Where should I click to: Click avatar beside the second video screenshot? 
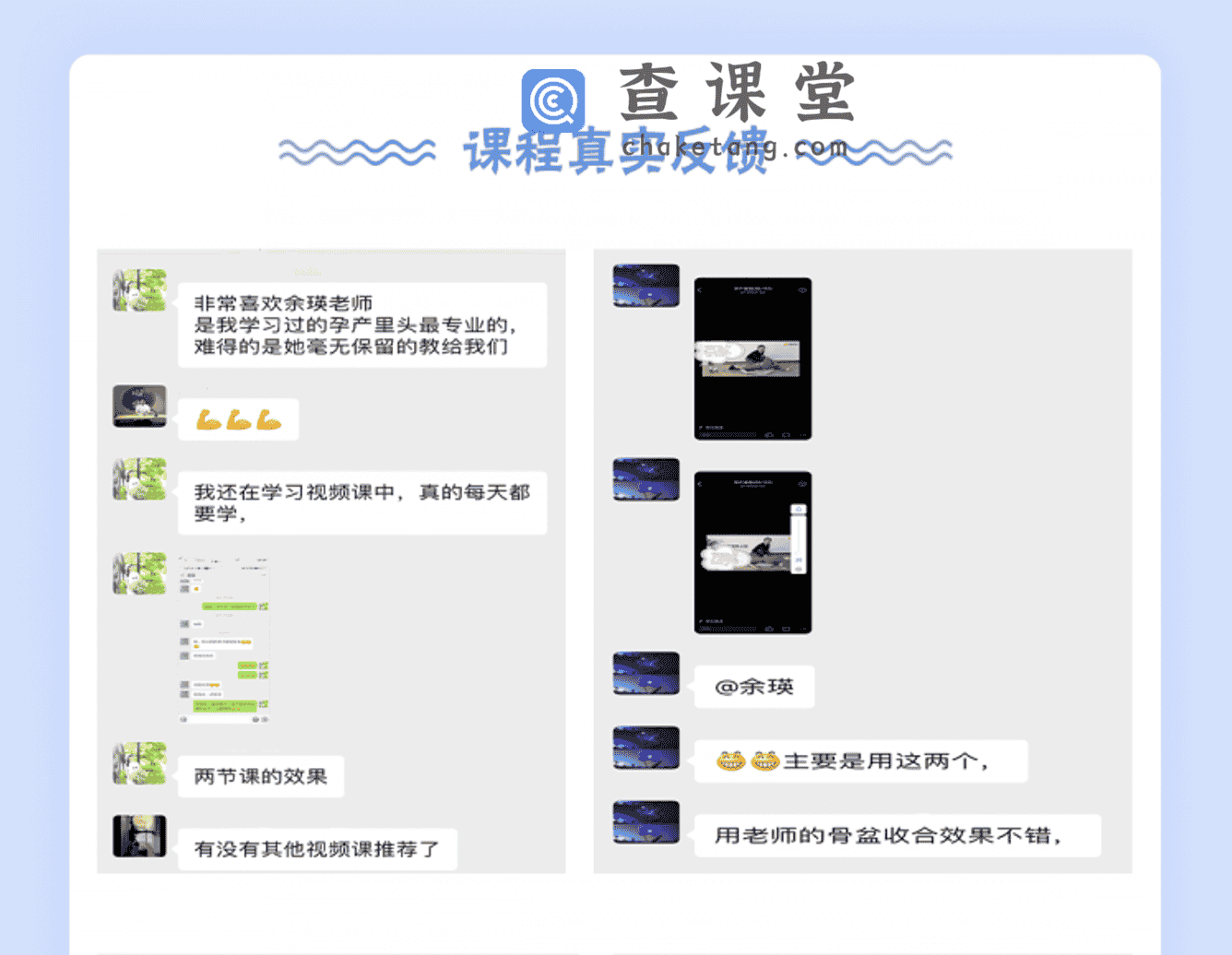pos(646,479)
